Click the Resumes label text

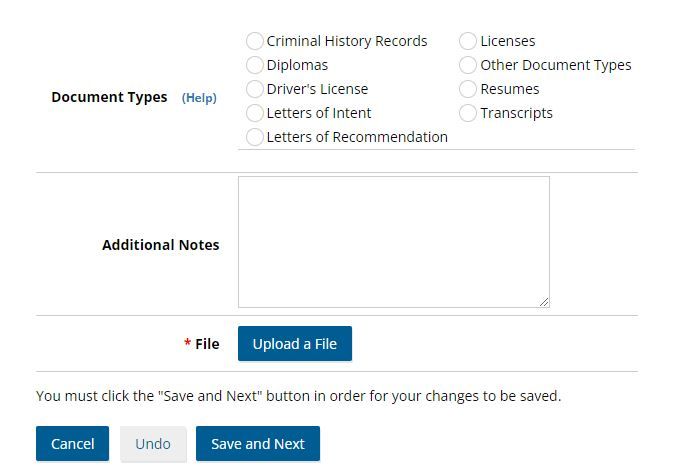(x=509, y=89)
